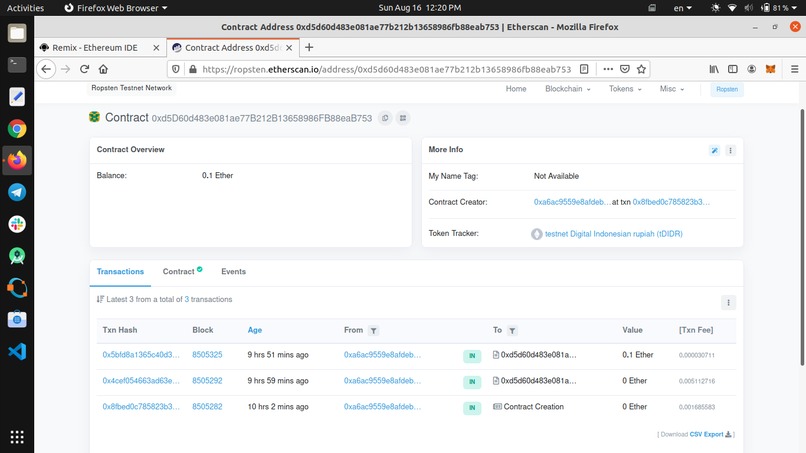This screenshot has width=806, height=453.
Task: Go back to previous page
Action: (x=46, y=69)
